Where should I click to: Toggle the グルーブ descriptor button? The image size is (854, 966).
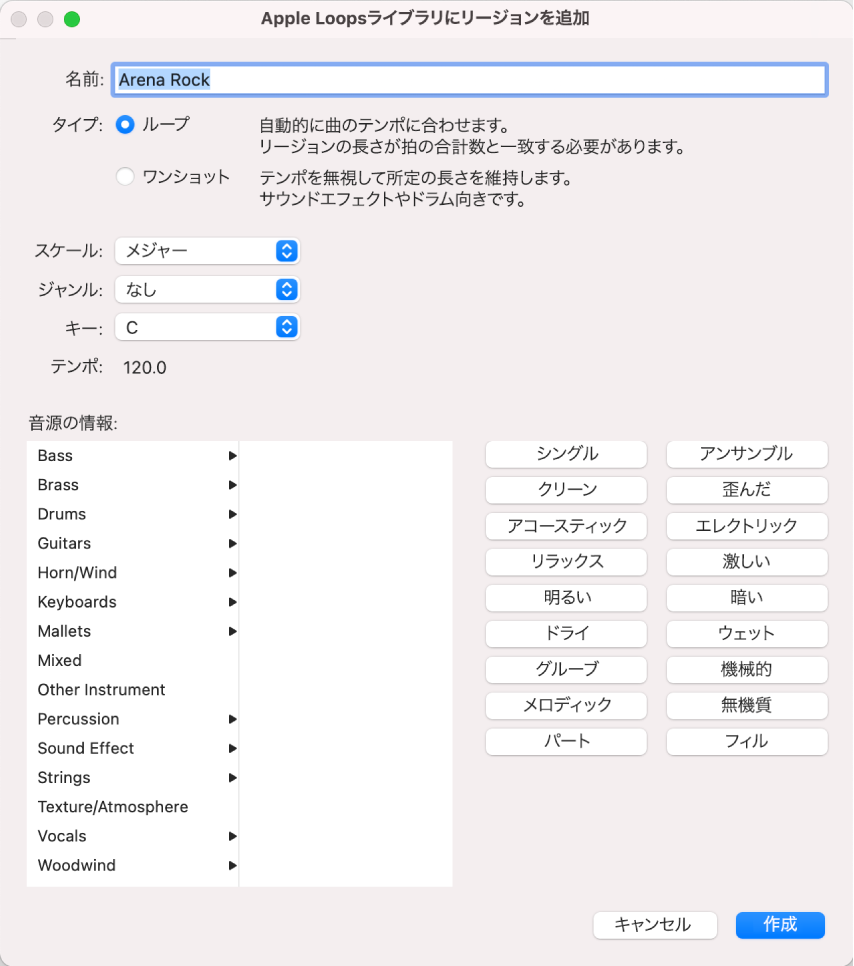click(x=566, y=669)
